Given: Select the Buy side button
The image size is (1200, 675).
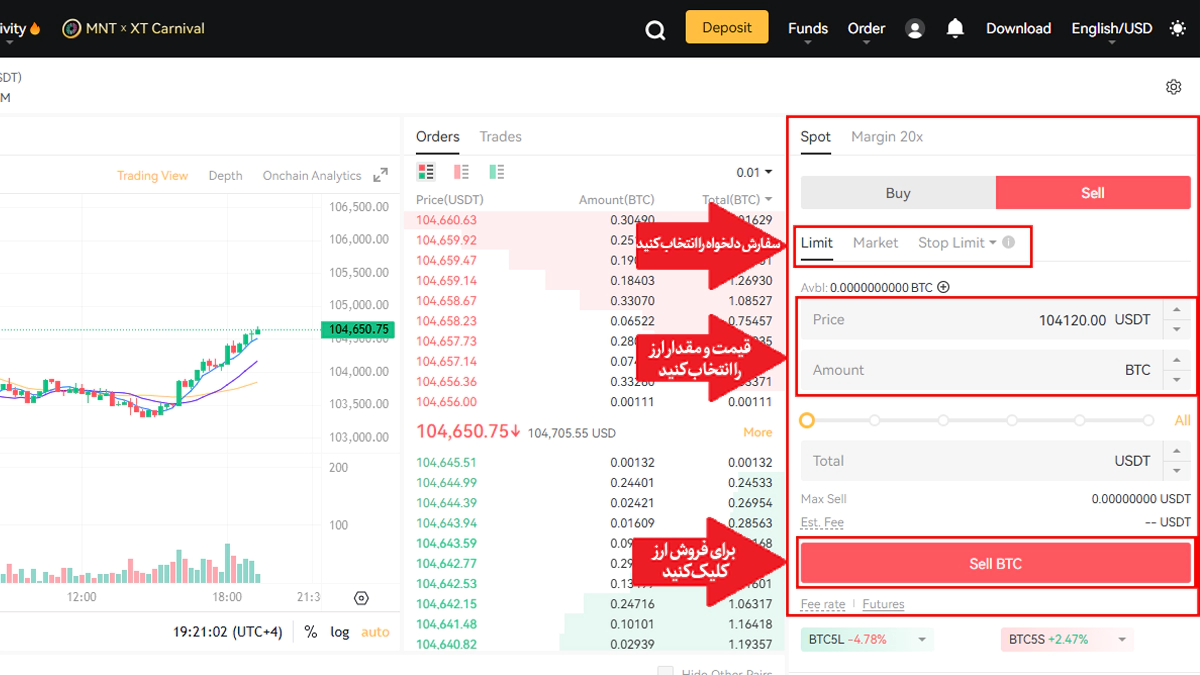Looking at the screenshot, I should click(898, 193).
